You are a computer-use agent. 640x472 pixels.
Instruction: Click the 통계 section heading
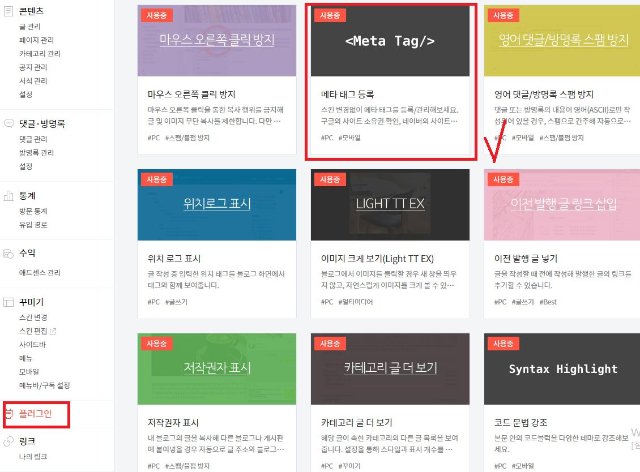point(27,196)
